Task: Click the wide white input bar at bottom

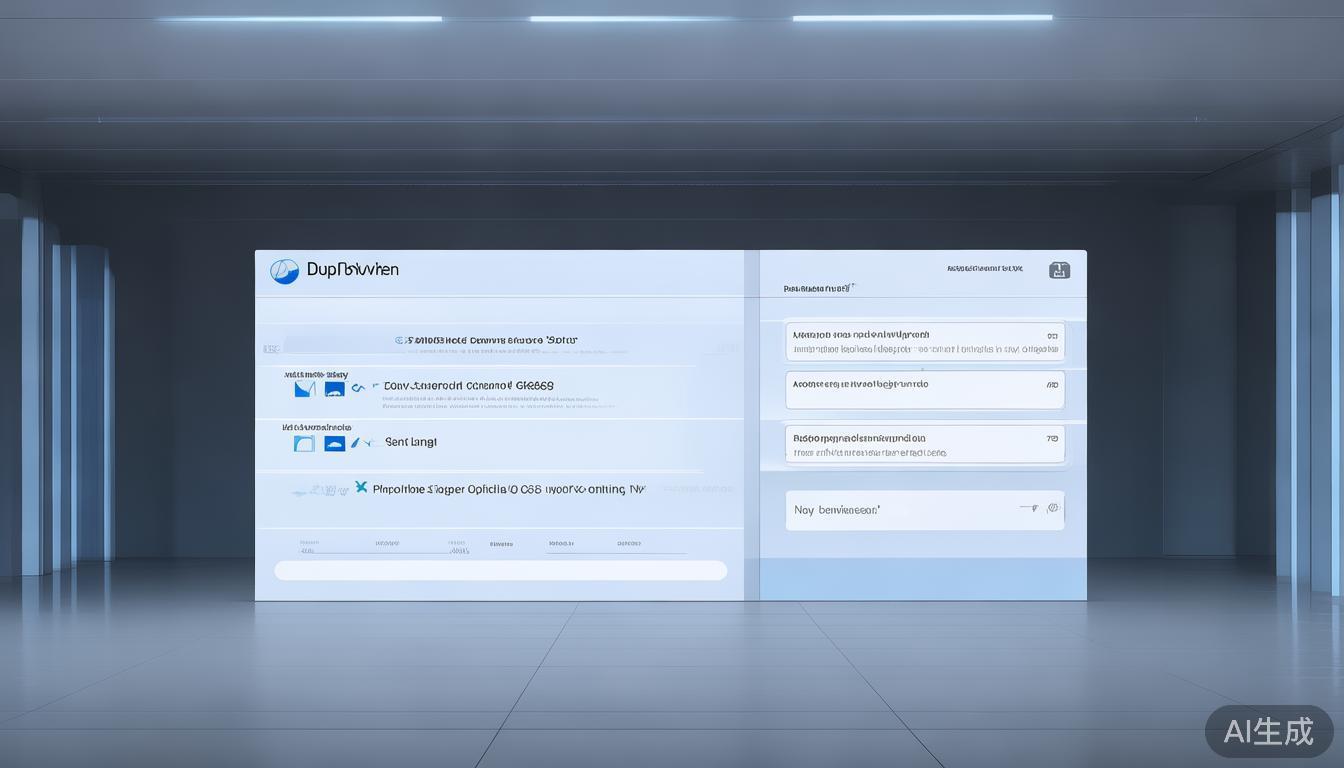Action: [500, 570]
